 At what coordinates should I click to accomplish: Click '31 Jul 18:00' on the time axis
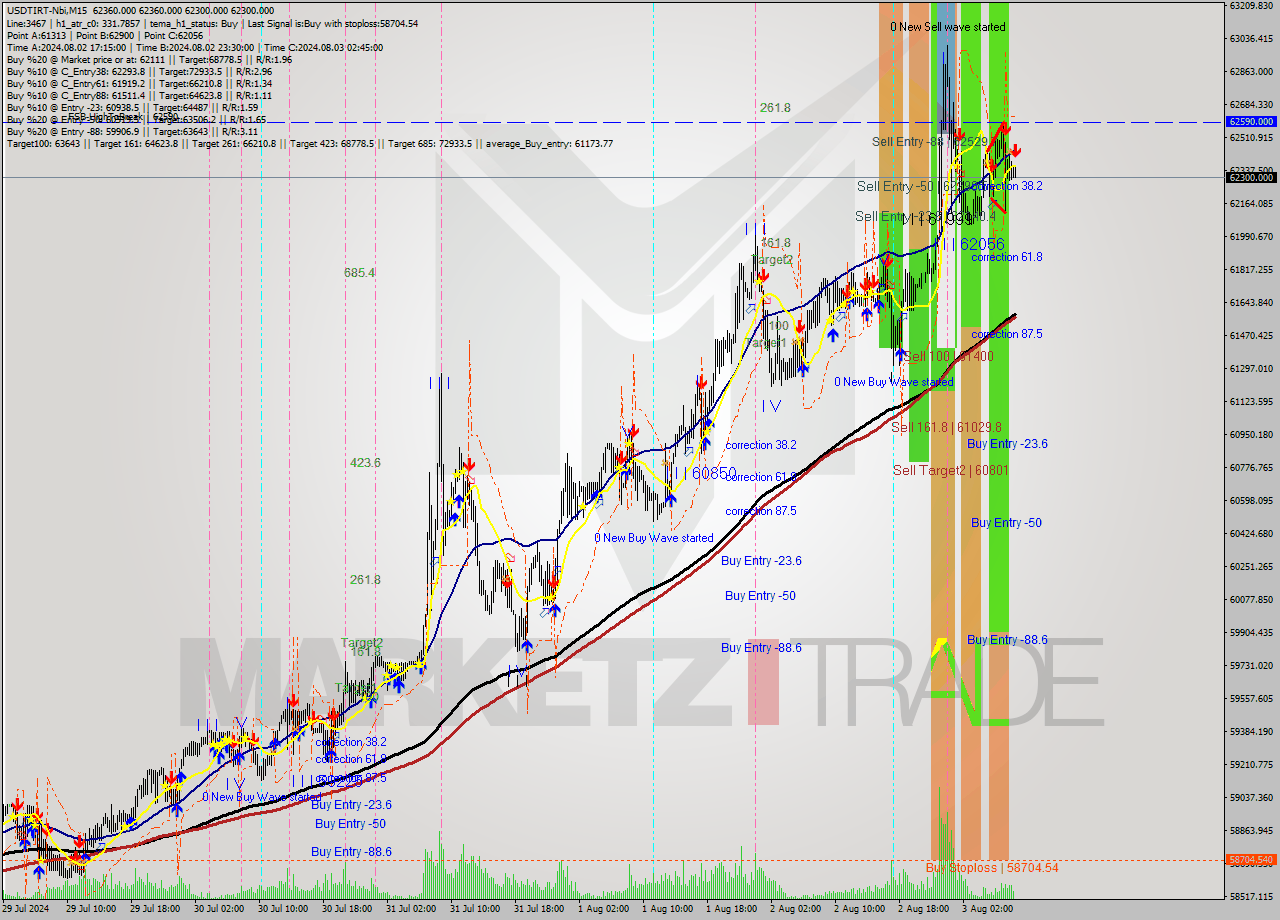click(538, 909)
